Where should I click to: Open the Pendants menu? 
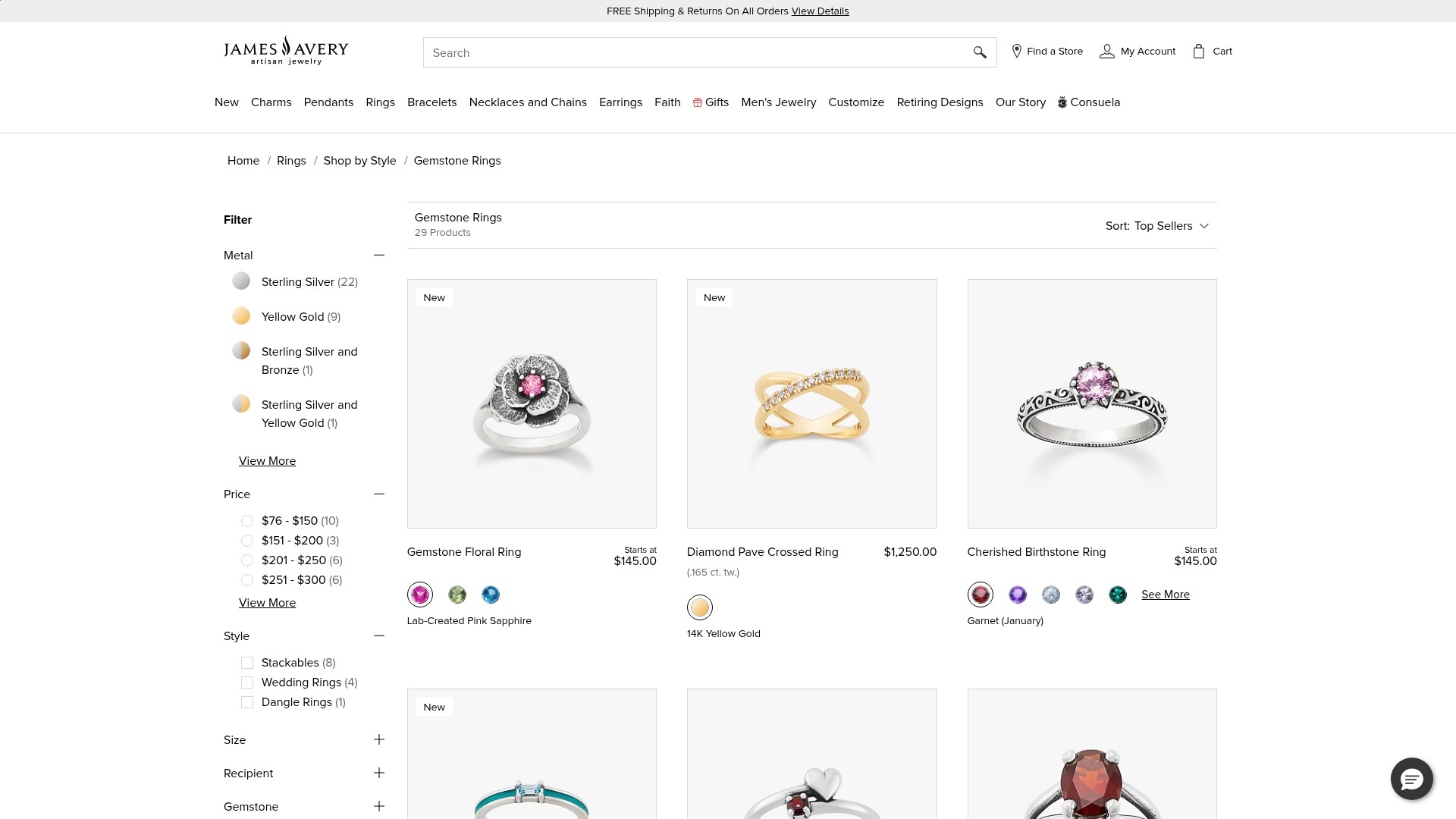click(328, 102)
